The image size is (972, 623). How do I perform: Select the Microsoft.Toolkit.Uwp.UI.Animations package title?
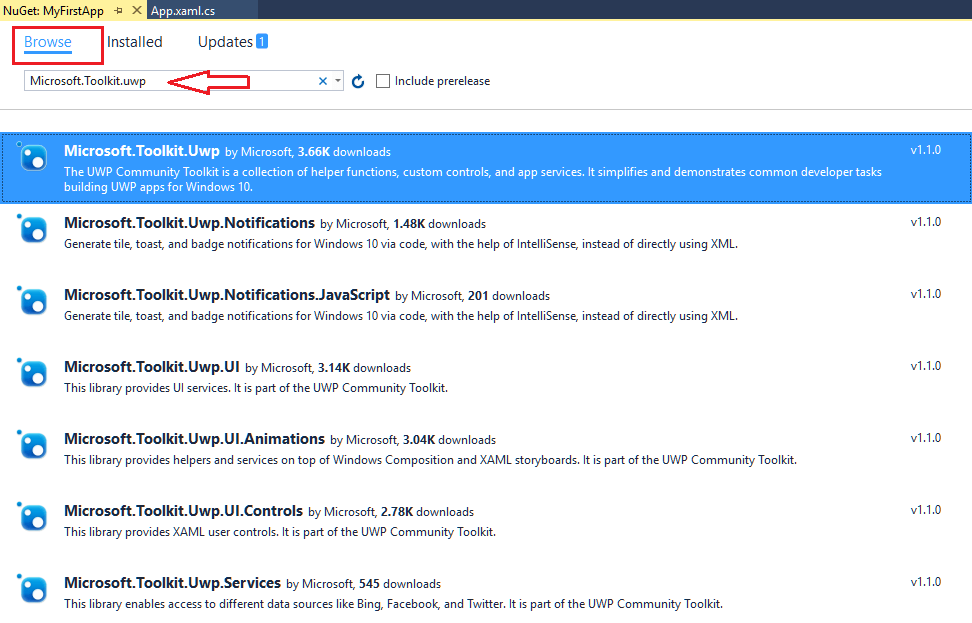[x=195, y=439]
